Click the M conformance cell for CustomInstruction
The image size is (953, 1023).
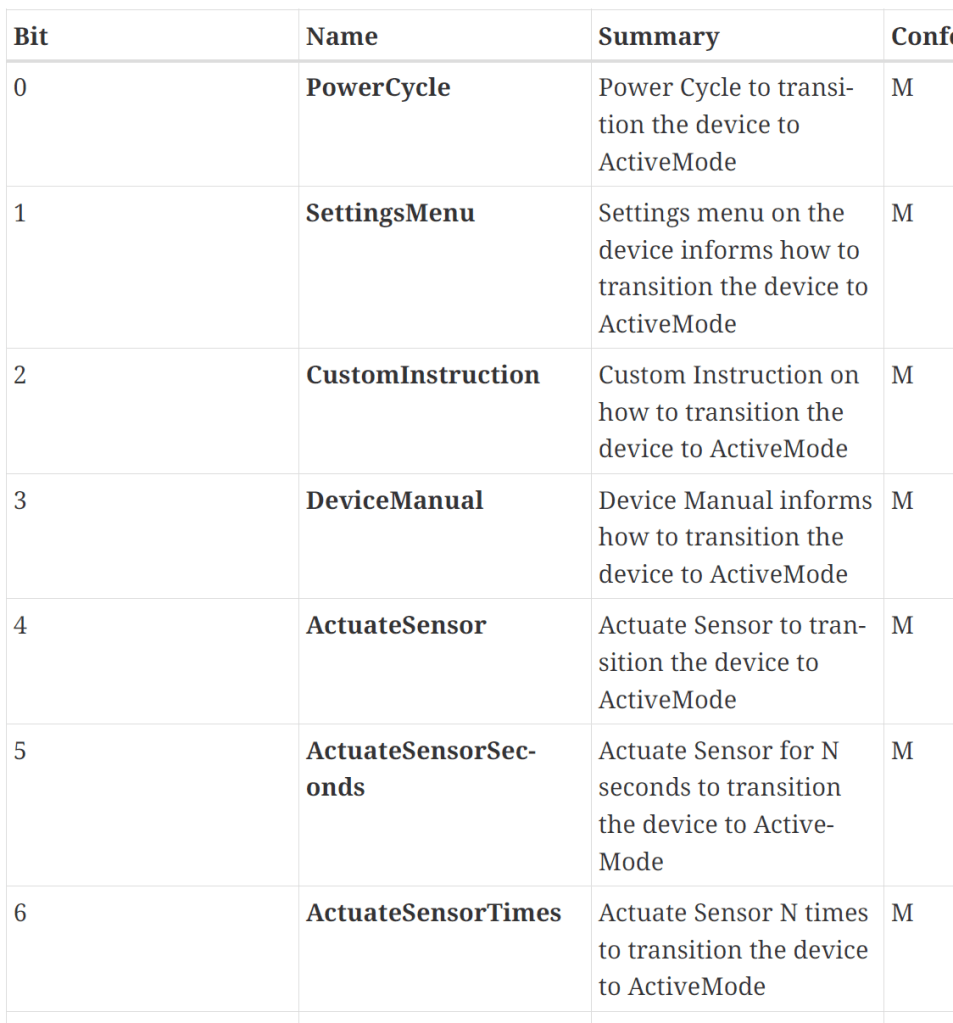(x=902, y=375)
